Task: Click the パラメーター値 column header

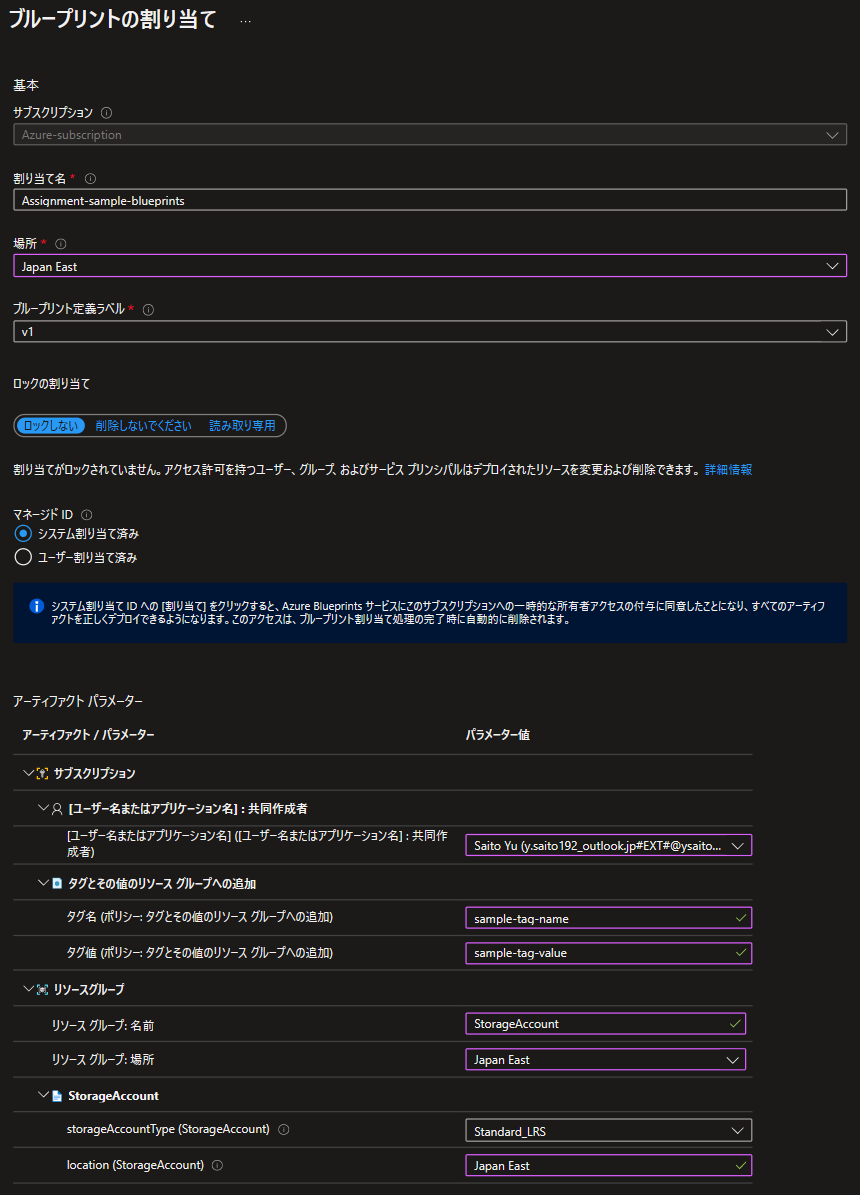Action: tap(498, 735)
